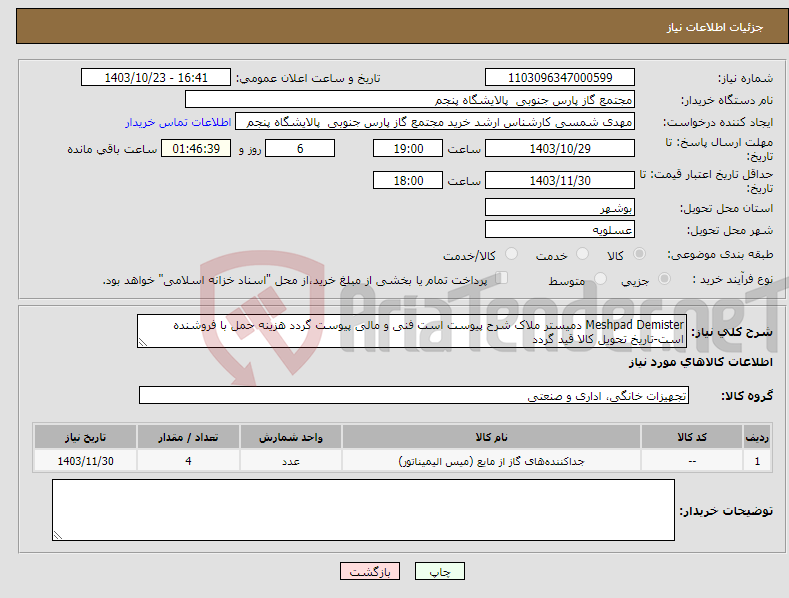Click the quantity cell showing 4

(x=188, y=461)
